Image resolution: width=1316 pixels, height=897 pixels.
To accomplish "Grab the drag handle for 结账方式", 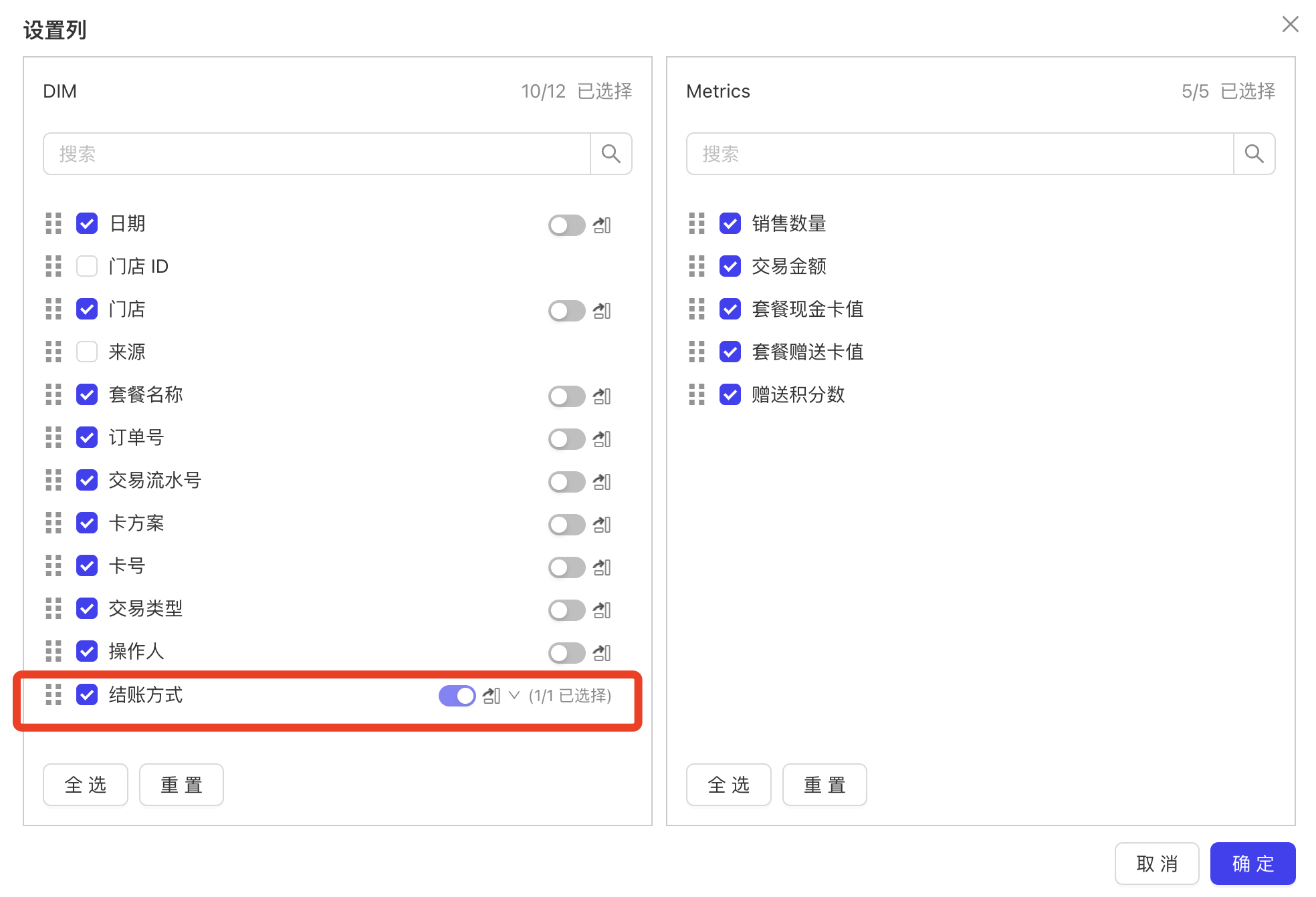I will (x=53, y=694).
